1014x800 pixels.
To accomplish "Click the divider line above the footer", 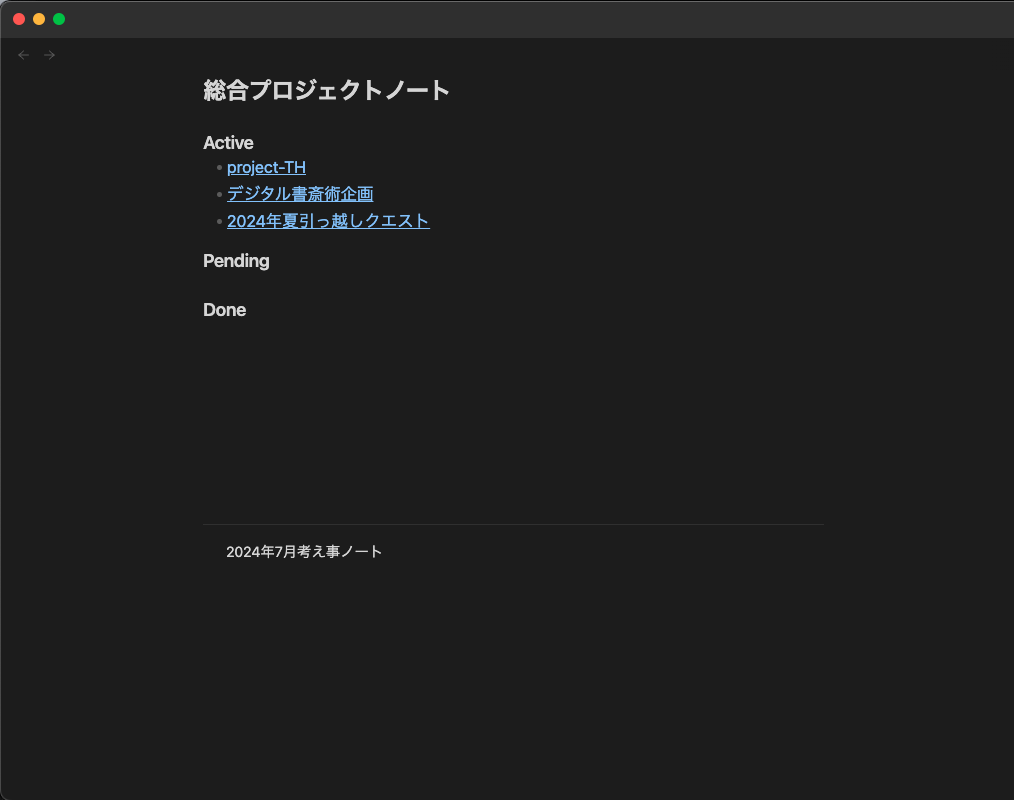I will point(513,523).
